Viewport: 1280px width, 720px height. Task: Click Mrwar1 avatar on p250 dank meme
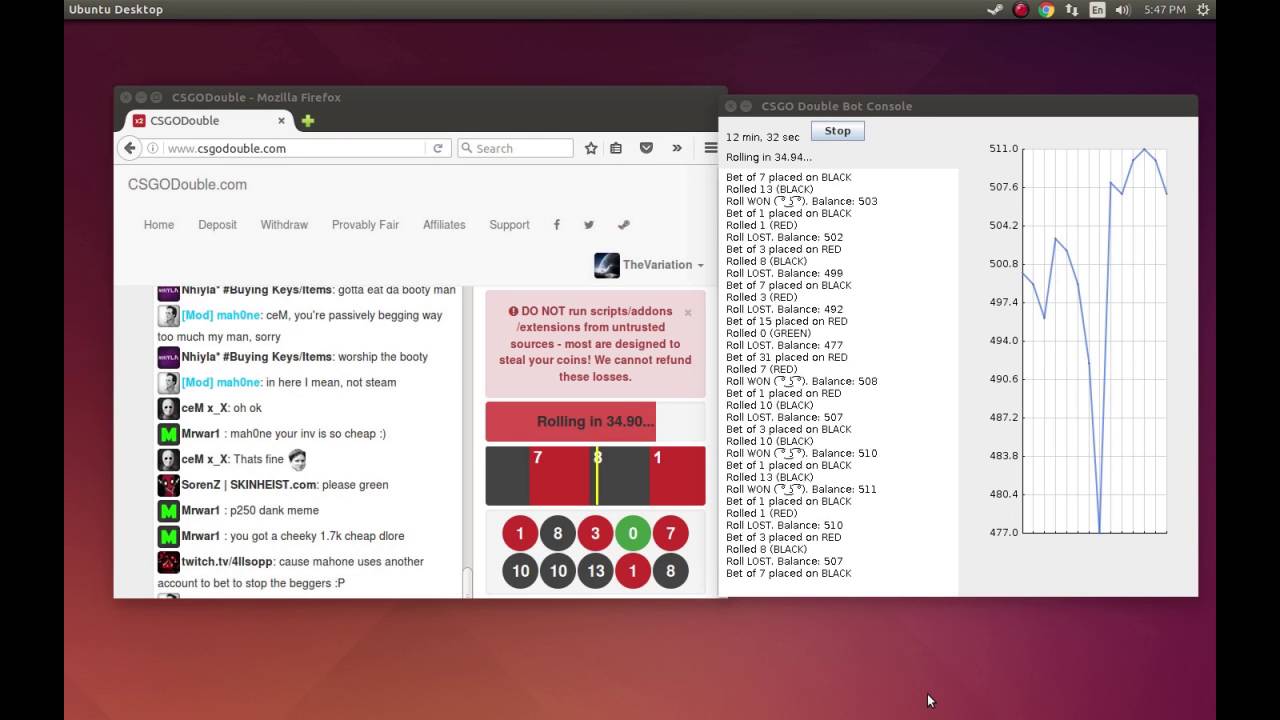[168, 510]
